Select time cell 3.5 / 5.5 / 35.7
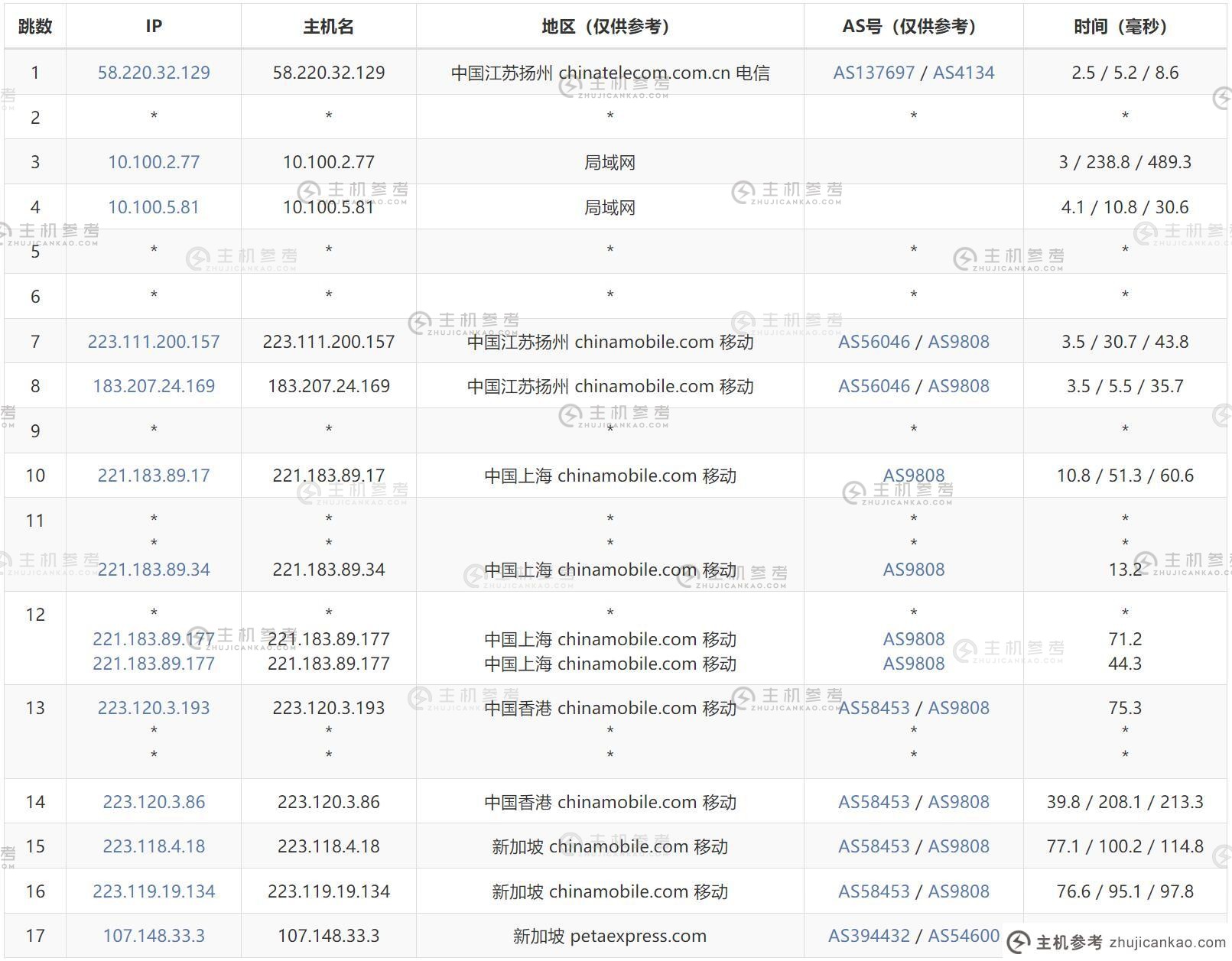 1125,386
